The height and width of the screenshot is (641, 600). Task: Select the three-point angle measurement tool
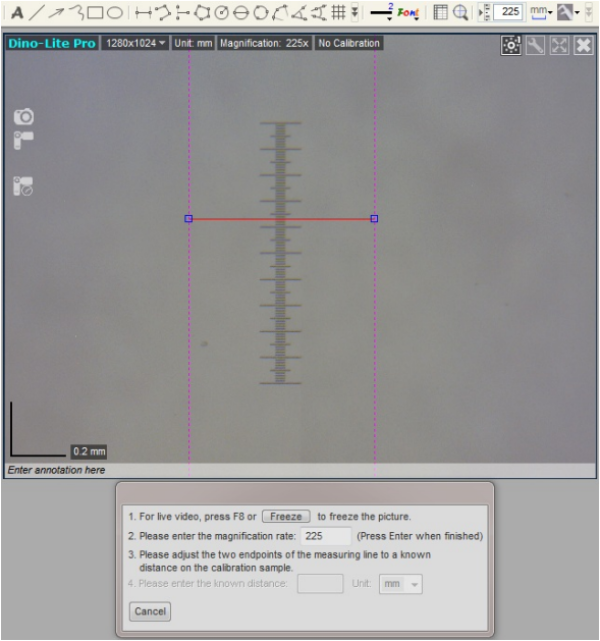click(x=299, y=13)
